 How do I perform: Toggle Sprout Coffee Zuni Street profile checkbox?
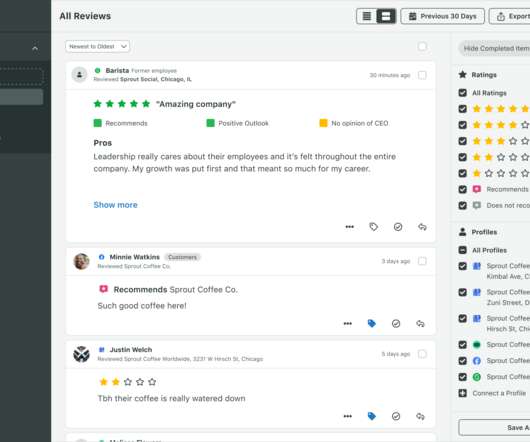coord(462,292)
